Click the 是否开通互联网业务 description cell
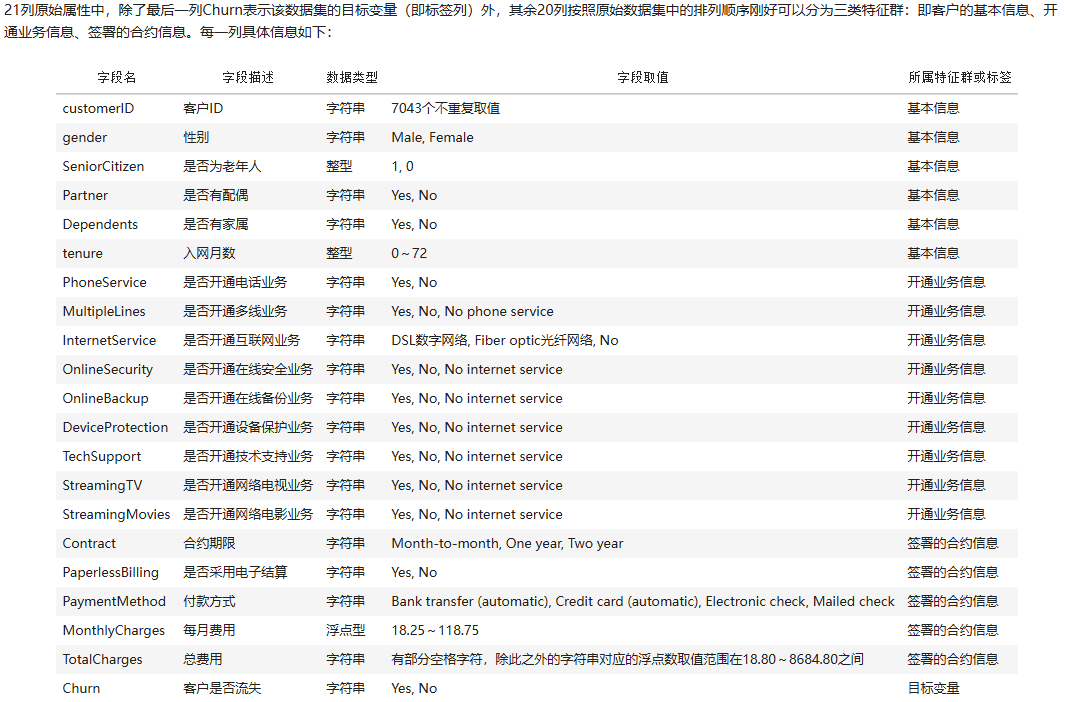 click(242, 341)
